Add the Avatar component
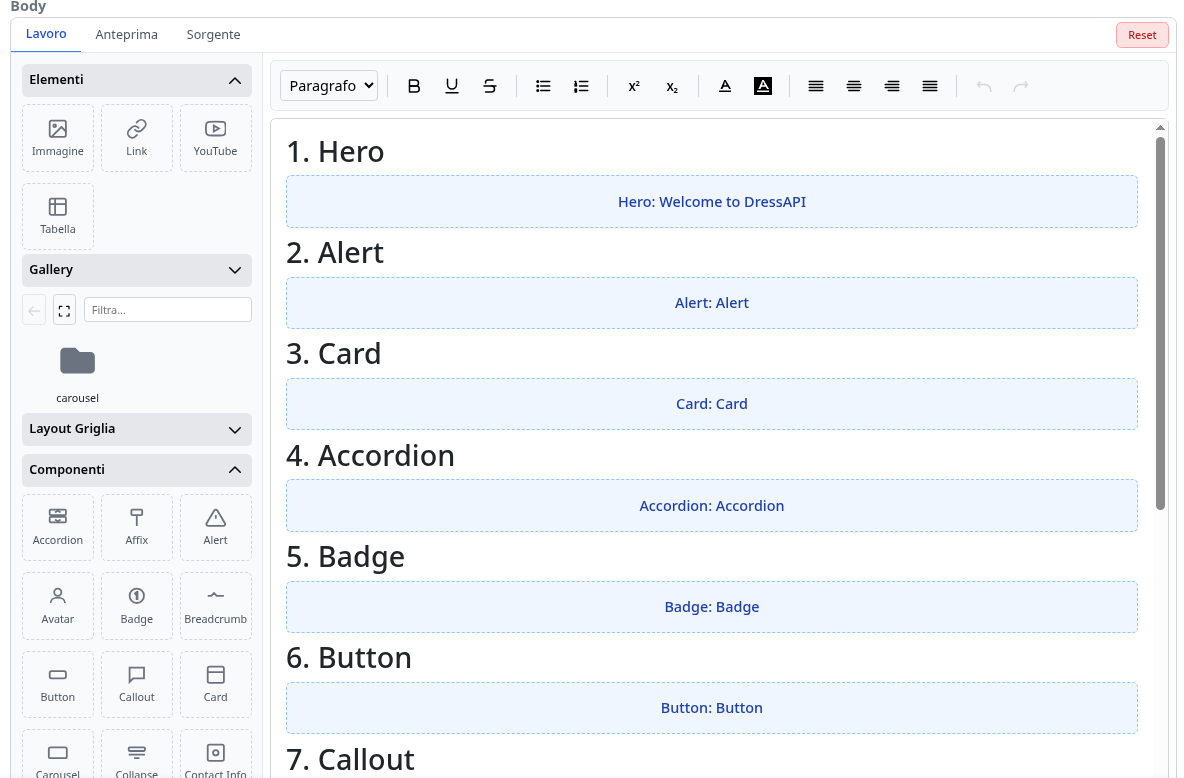Image resolution: width=1184 pixels, height=778 pixels. coord(57,606)
